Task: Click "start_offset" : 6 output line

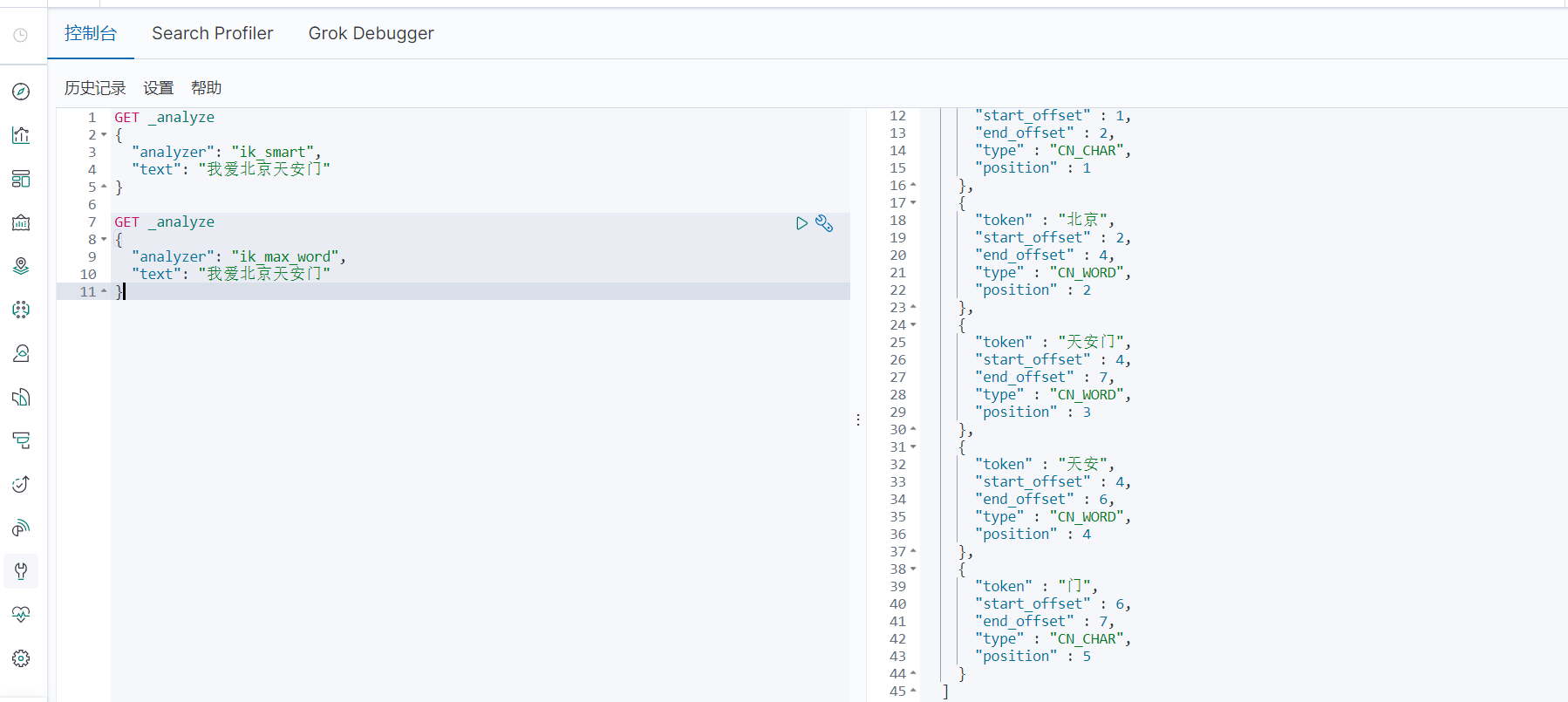Action: (1053, 603)
